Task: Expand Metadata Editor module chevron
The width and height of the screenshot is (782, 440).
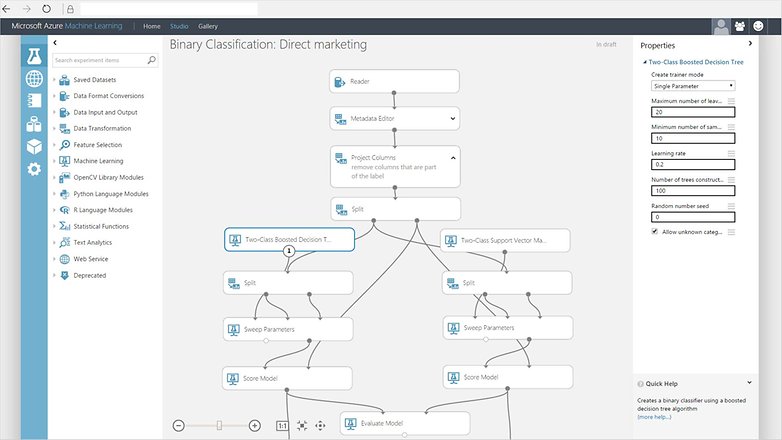Action: pyautogui.click(x=452, y=119)
